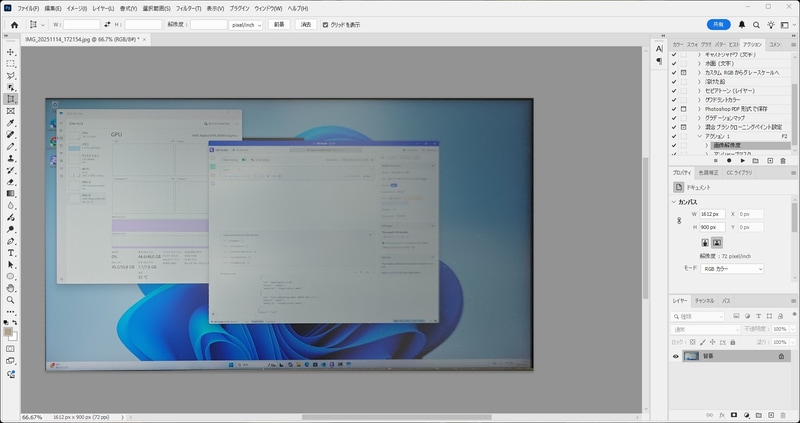Click the 消去 button

click(x=306, y=24)
